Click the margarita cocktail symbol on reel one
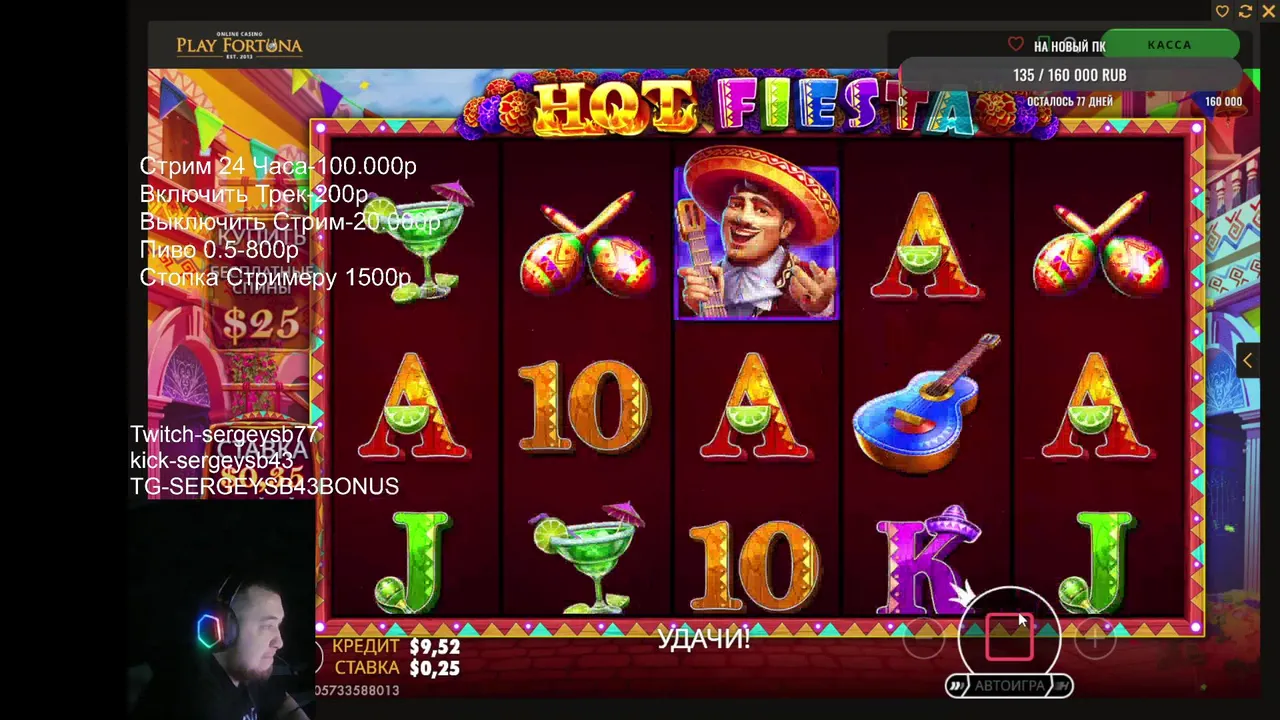Image resolution: width=1280 pixels, height=720 pixels. pos(427,242)
